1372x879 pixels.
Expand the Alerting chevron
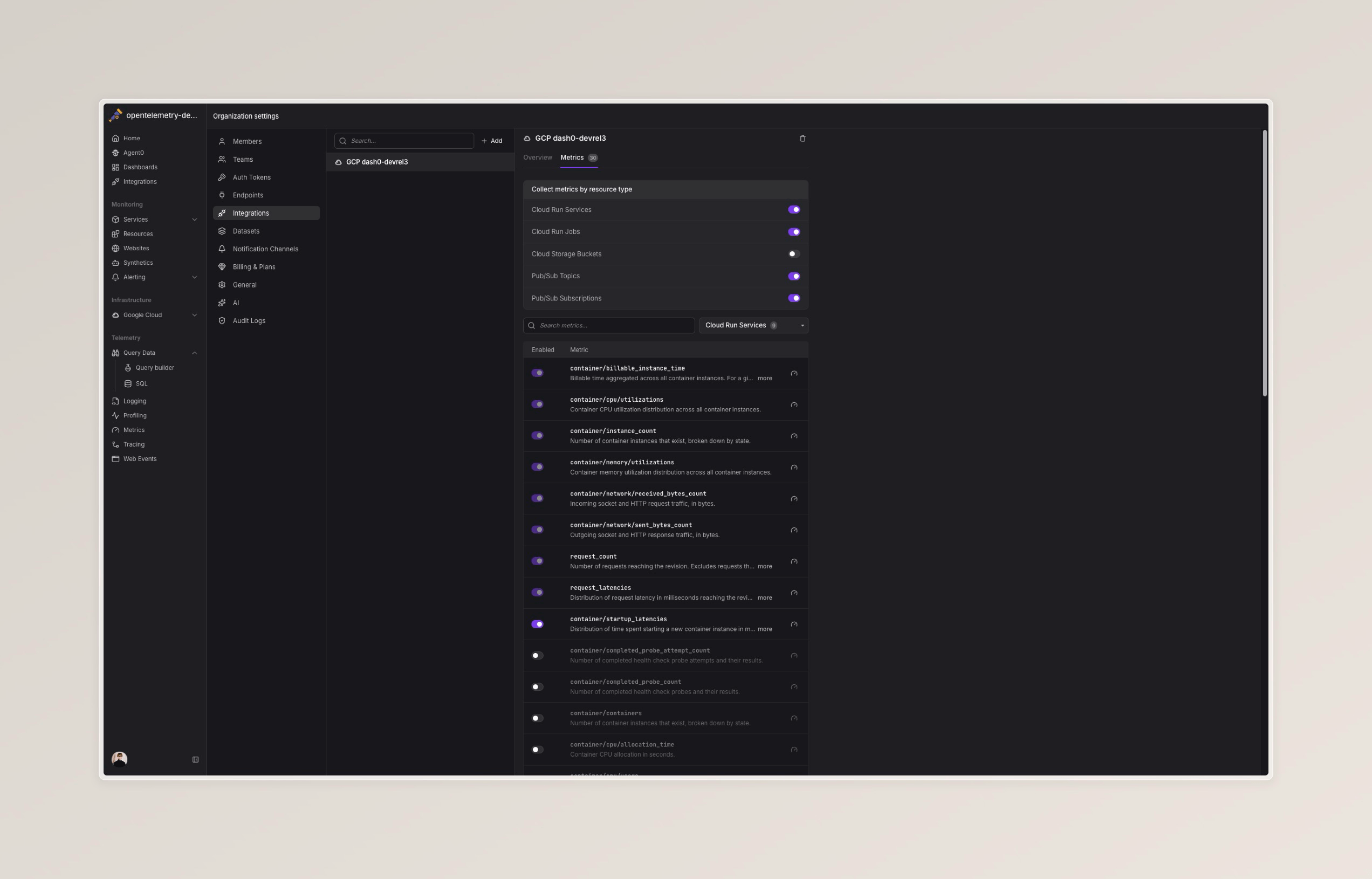click(x=194, y=277)
